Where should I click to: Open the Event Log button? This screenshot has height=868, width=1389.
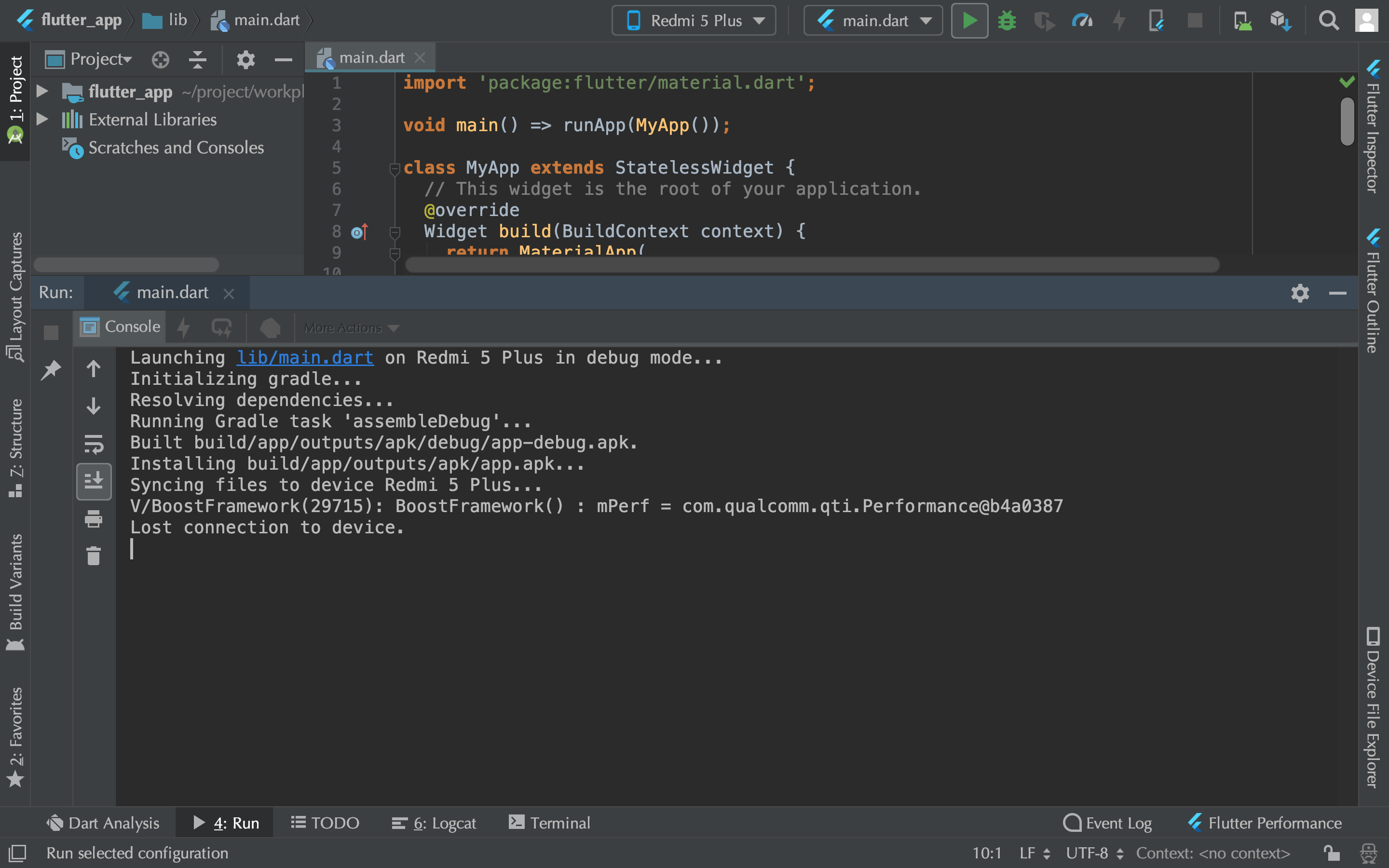click(1107, 823)
